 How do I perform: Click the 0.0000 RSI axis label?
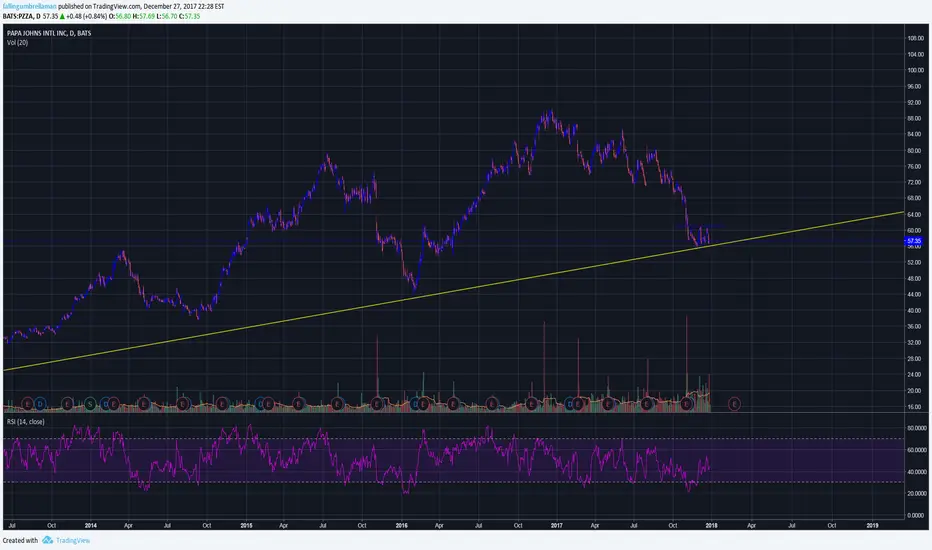pyautogui.click(x=917, y=516)
